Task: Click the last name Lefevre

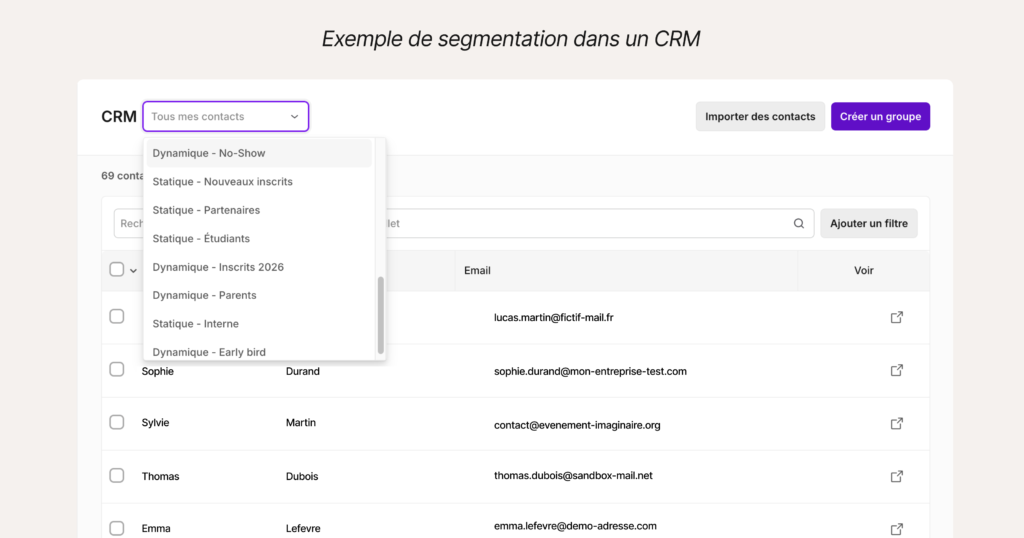Action: point(303,528)
